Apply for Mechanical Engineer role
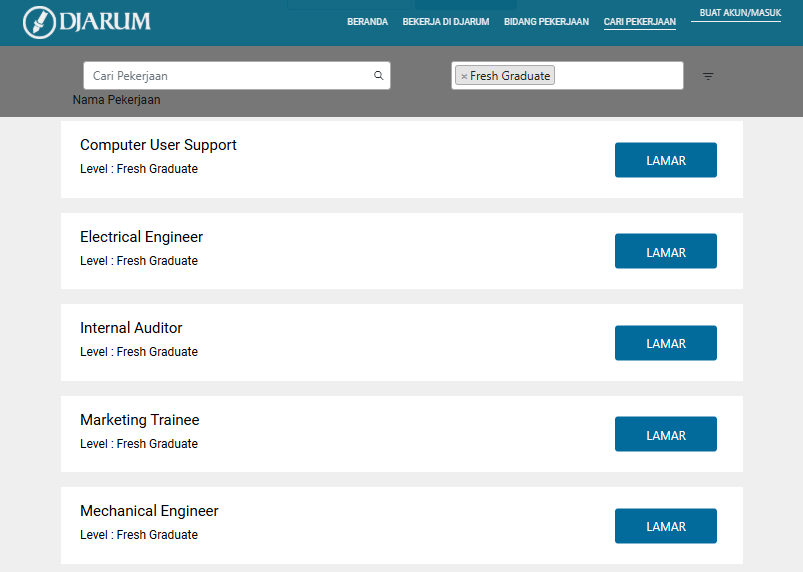The height and width of the screenshot is (572, 803). click(665, 526)
